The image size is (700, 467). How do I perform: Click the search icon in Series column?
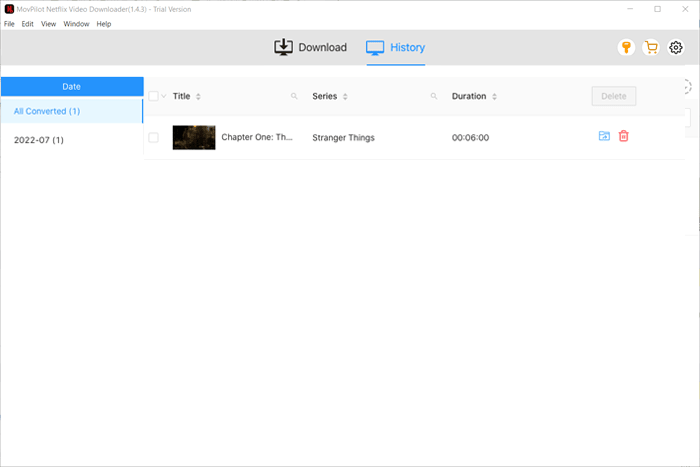coord(433,96)
